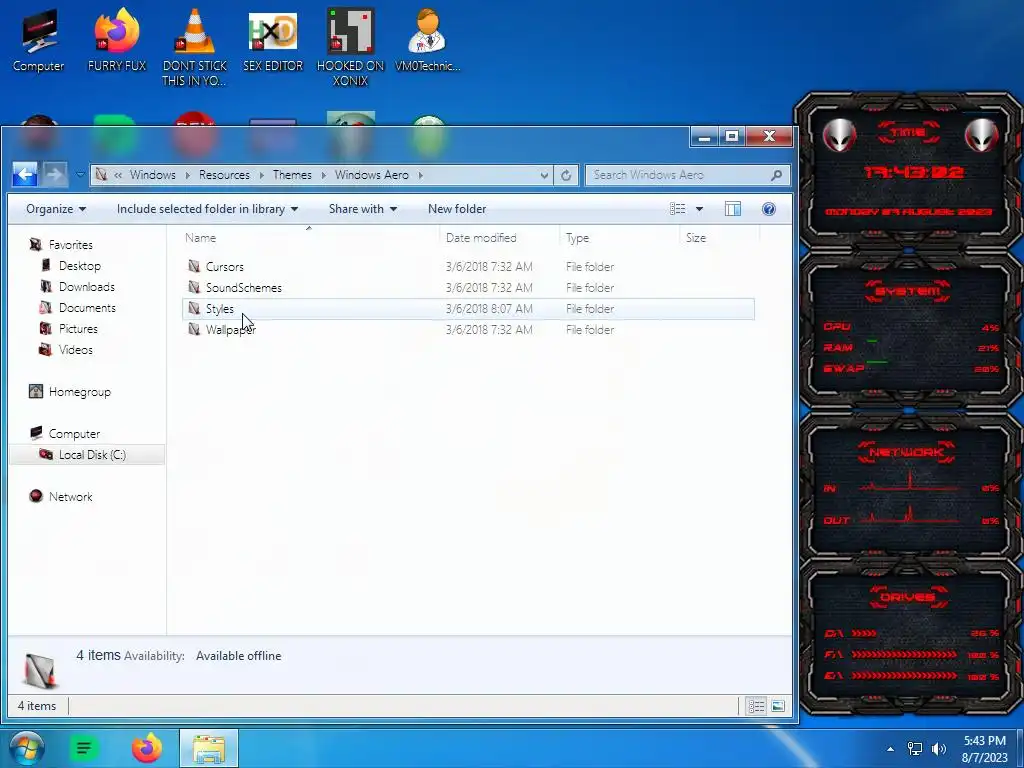The height and width of the screenshot is (768, 1024).
Task: Open Include selected folder in library menu
Action: pyautogui.click(x=207, y=209)
